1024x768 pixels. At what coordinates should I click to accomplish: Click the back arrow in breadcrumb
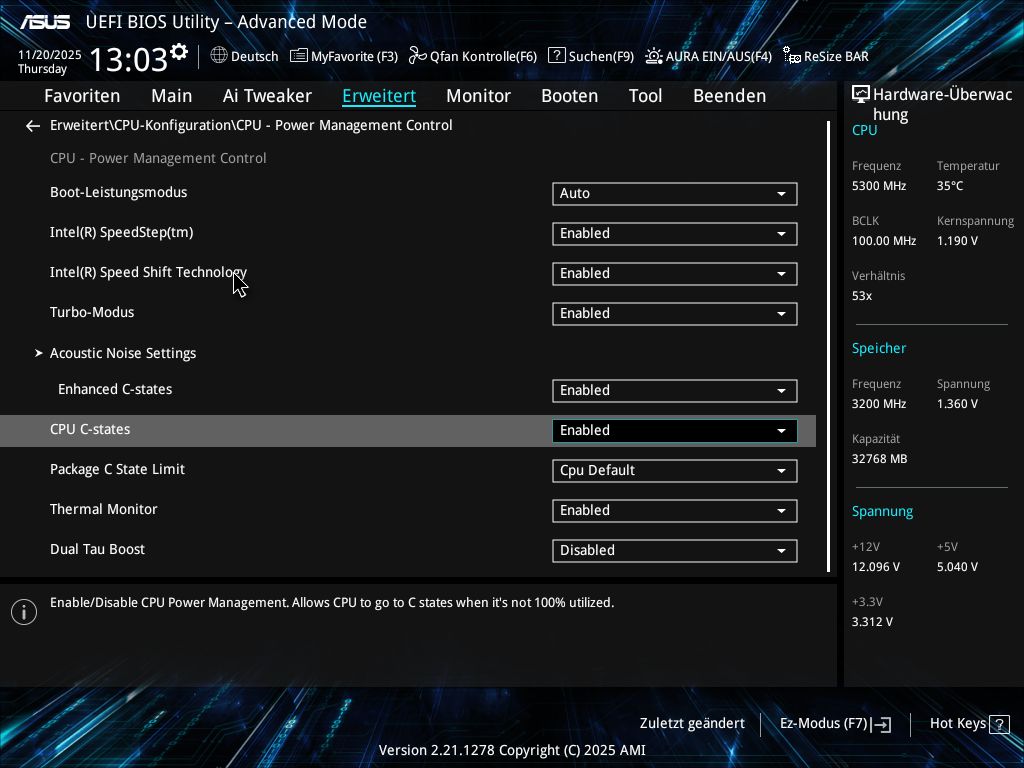point(33,125)
